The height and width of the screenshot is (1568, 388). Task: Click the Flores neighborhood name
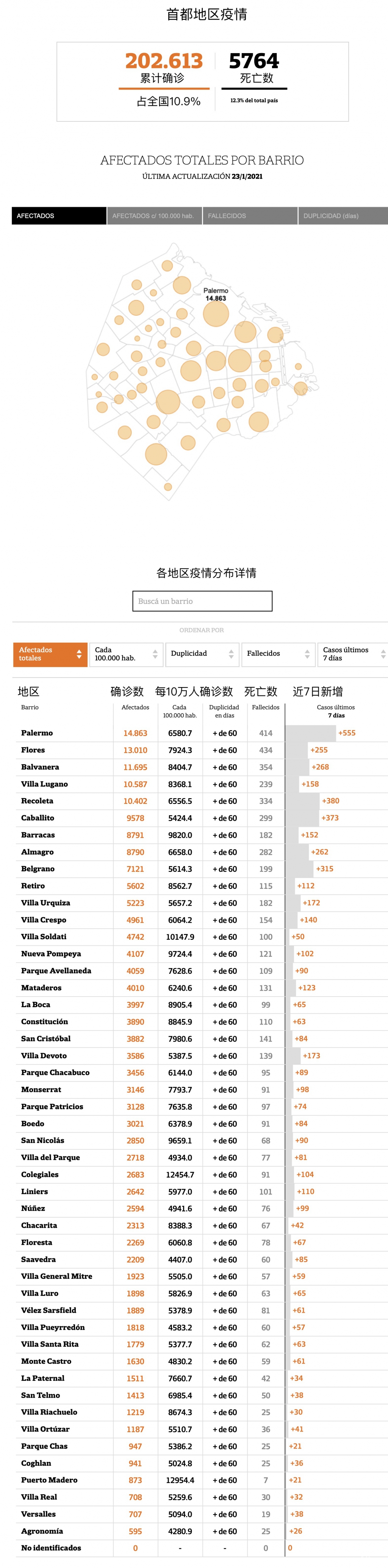[33, 750]
